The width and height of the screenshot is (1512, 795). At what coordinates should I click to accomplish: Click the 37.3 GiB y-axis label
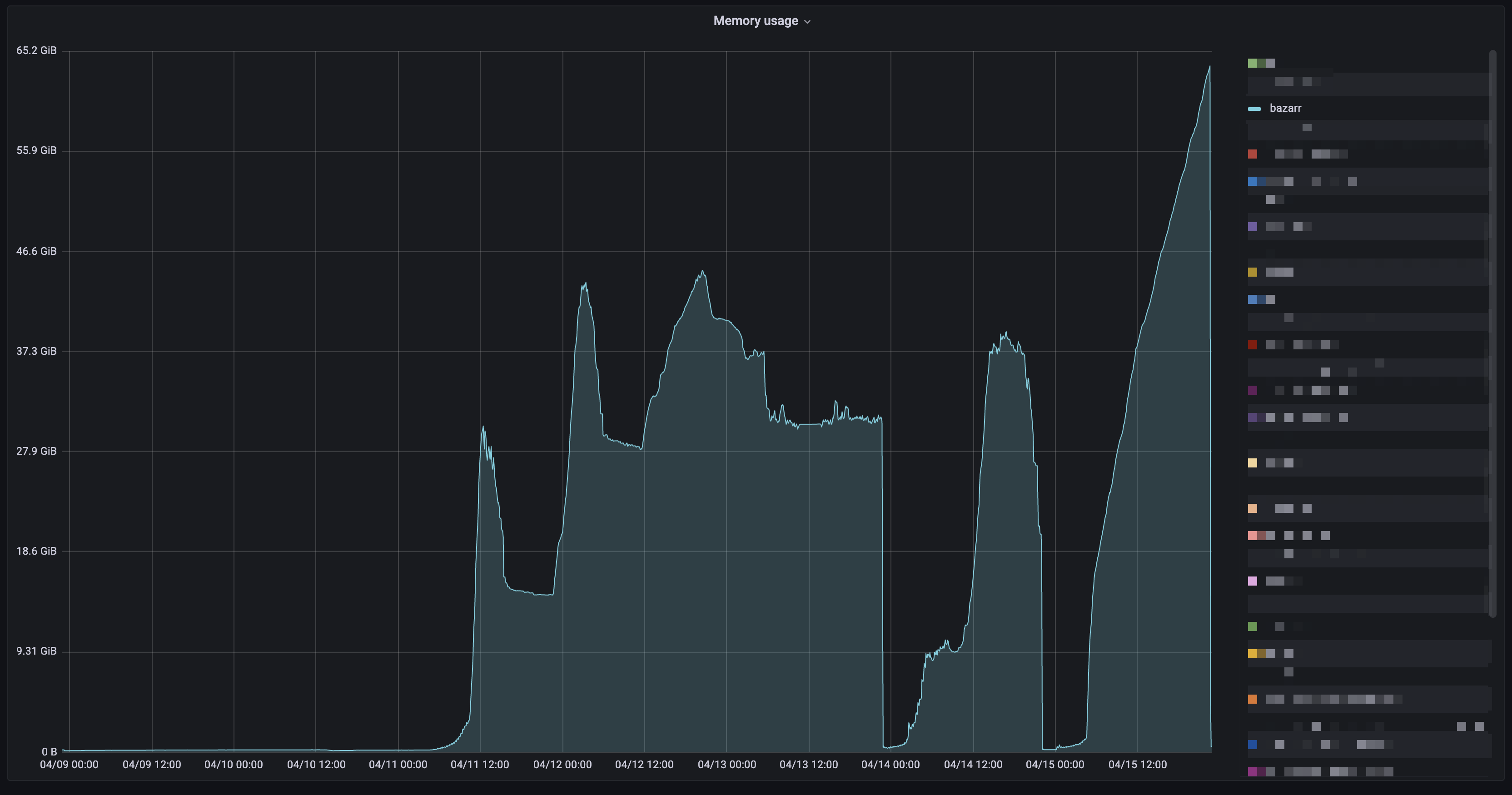coord(36,351)
